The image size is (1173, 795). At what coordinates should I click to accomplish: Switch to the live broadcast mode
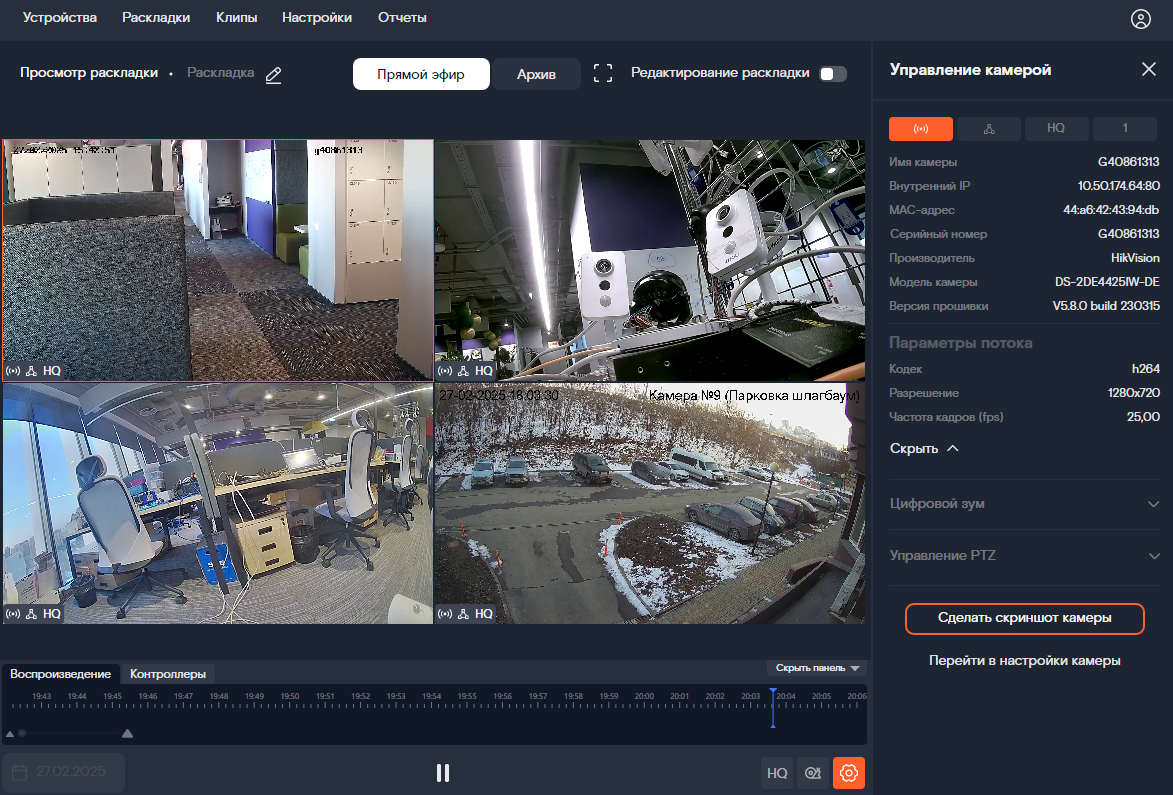tap(421, 74)
